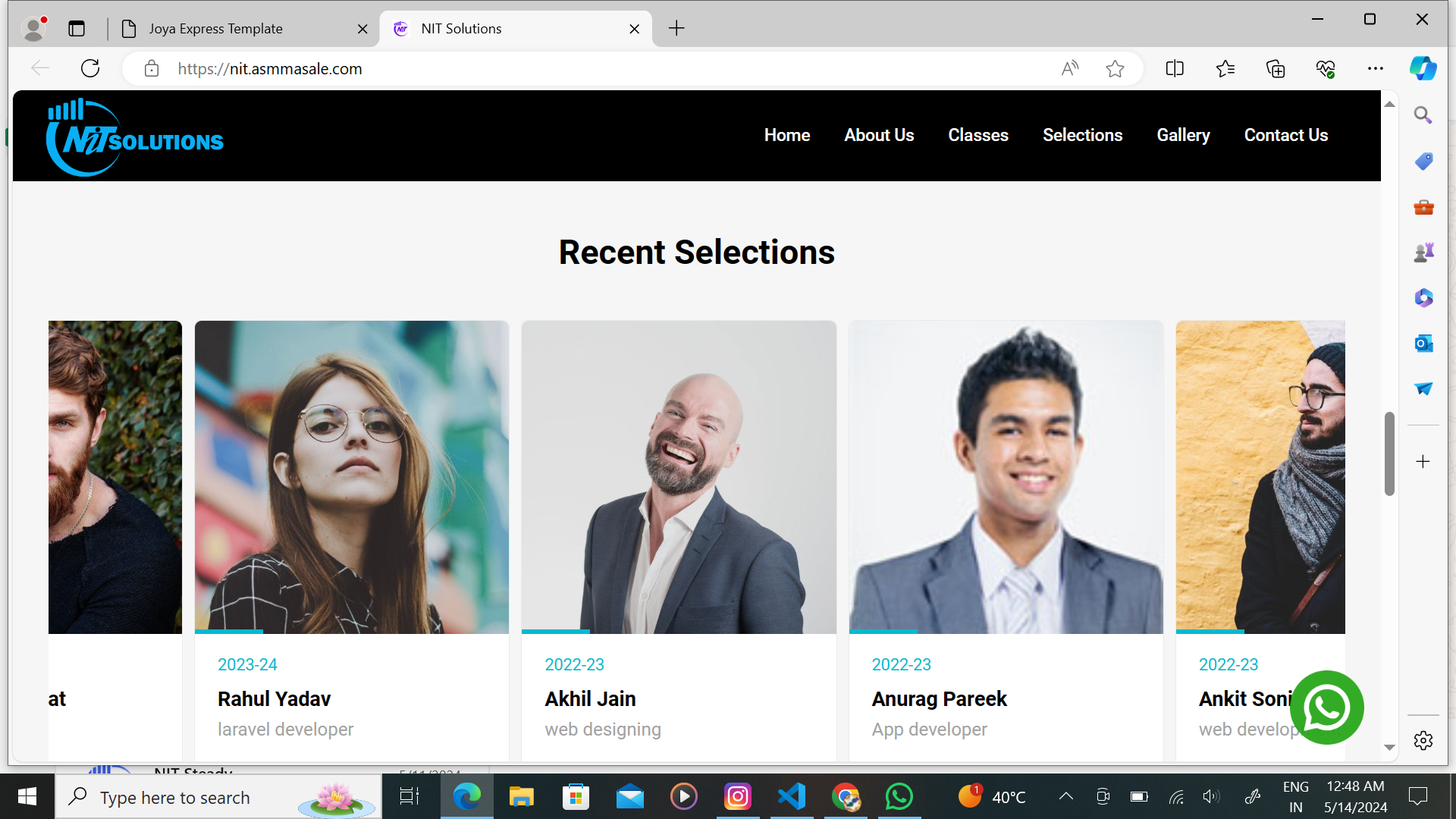The width and height of the screenshot is (1456, 819).
Task: Show hidden system tray icons
Action: point(1065,796)
